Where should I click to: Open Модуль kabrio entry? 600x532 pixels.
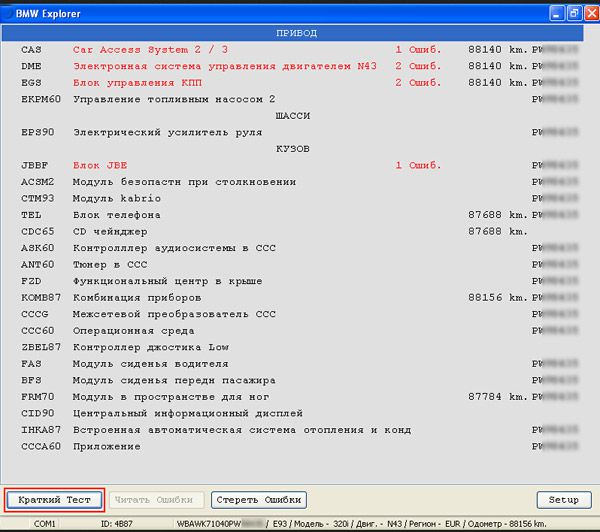[117, 198]
